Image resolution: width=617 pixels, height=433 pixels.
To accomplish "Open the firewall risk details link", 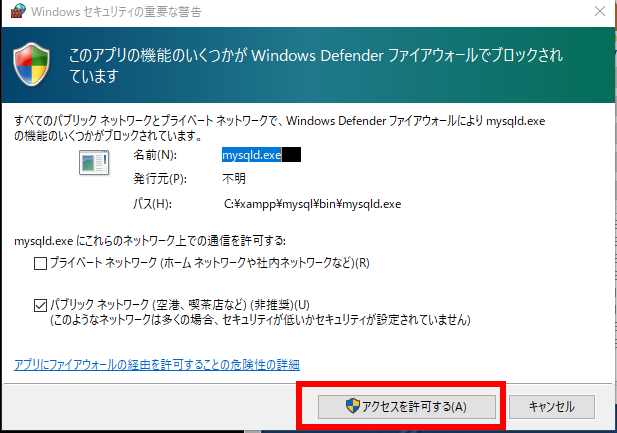I will [157, 365].
